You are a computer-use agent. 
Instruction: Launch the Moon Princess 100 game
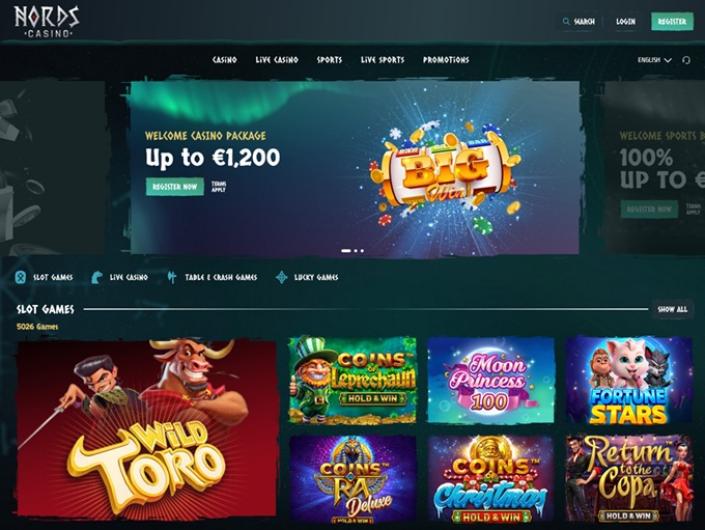click(491, 380)
